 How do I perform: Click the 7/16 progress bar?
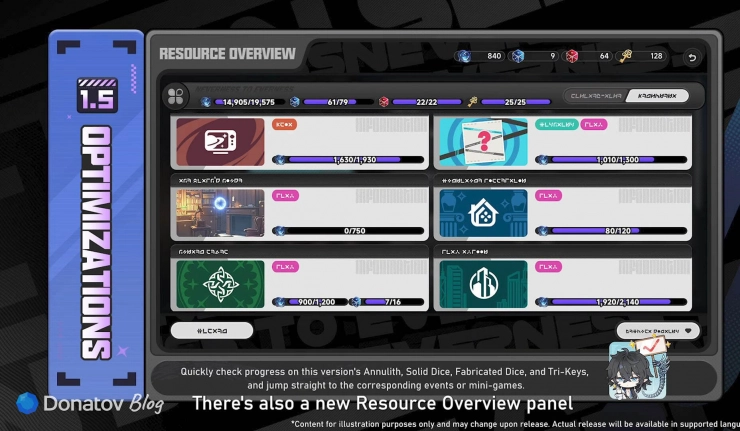coord(393,302)
